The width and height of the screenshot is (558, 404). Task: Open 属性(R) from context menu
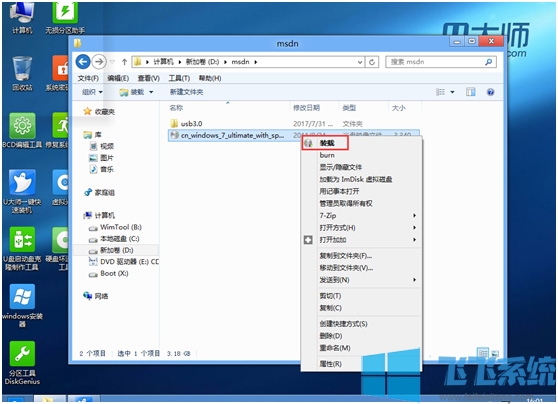361,364
